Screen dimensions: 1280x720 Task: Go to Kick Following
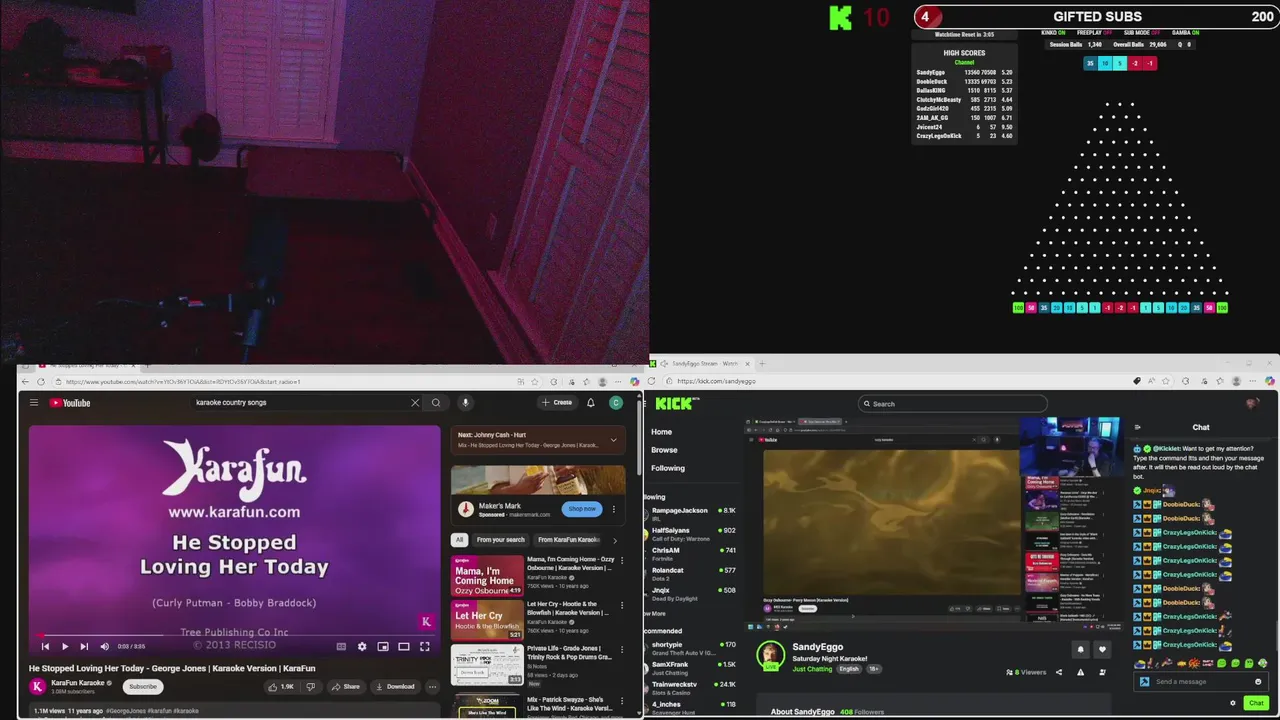coord(668,468)
